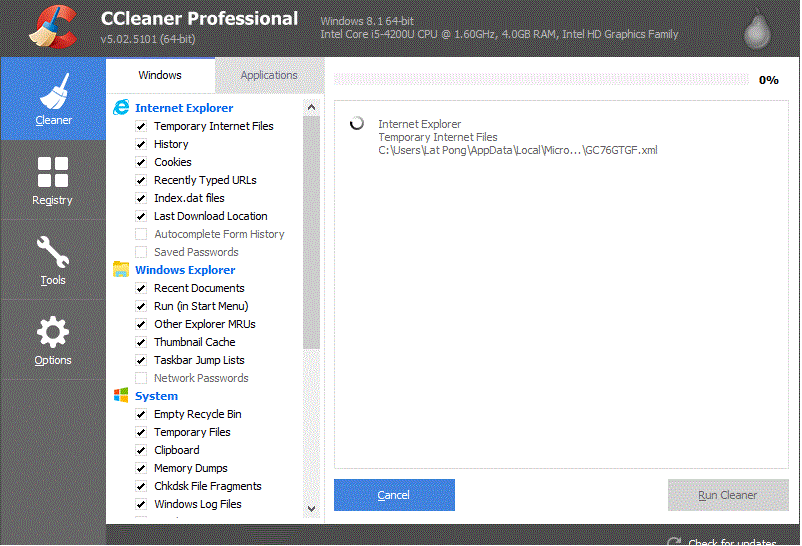Uncheck Temporary Internet Files

[x=141, y=126]
